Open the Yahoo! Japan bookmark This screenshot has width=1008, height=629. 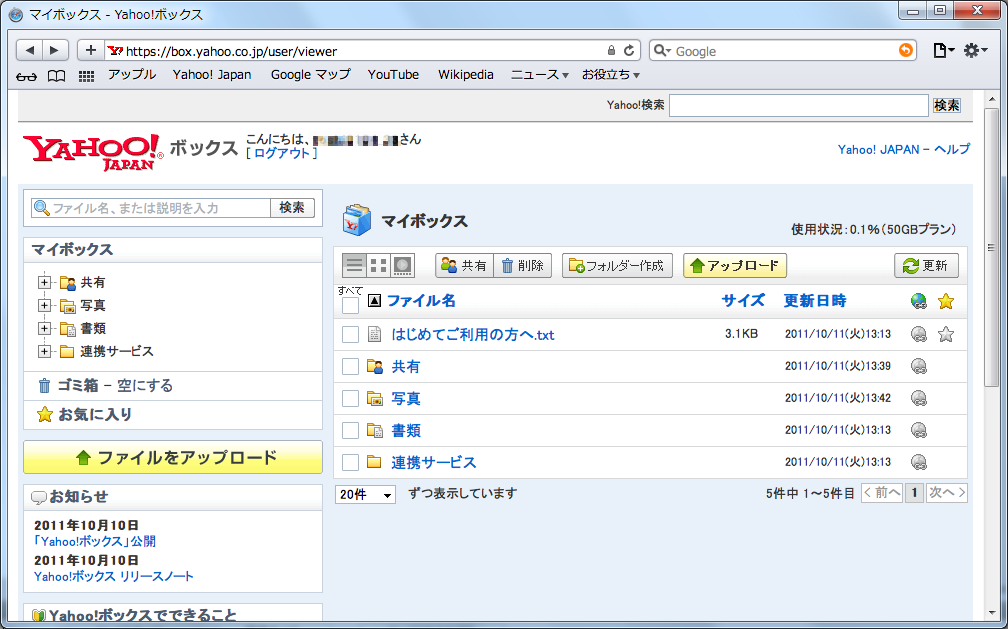click(x=212, y=75)
